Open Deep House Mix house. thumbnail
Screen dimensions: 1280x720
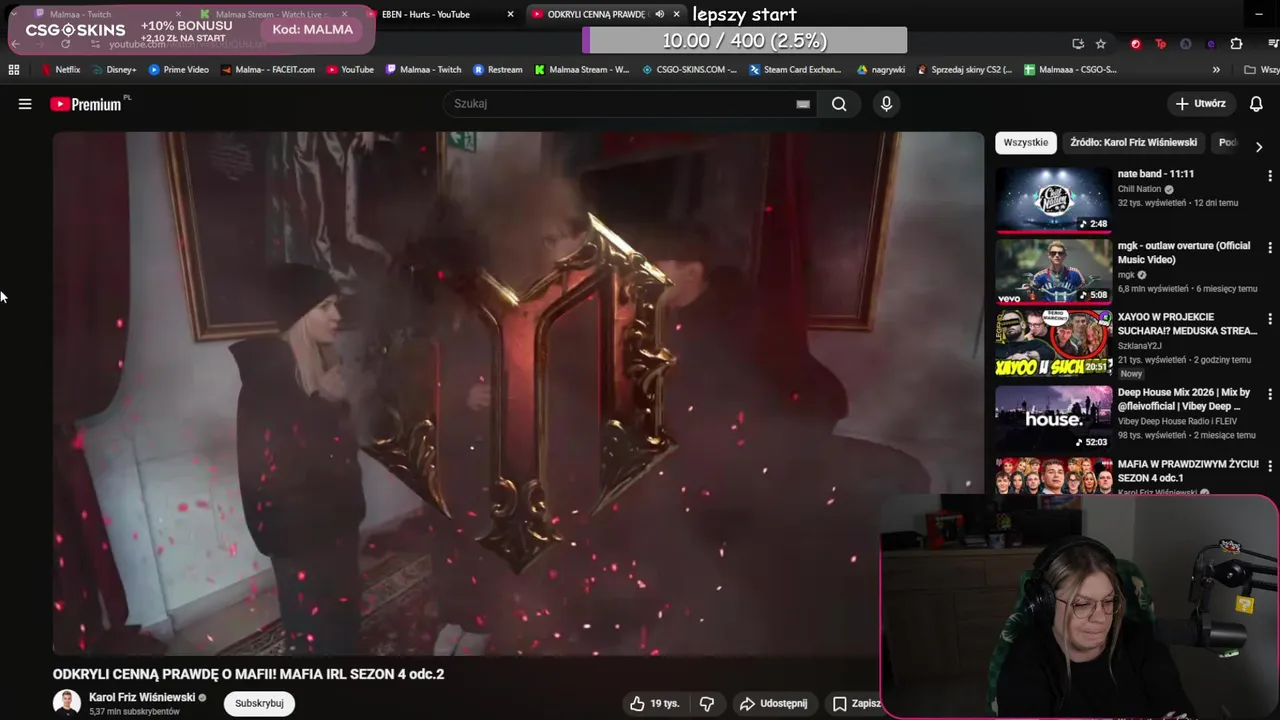click(1053, 418)
